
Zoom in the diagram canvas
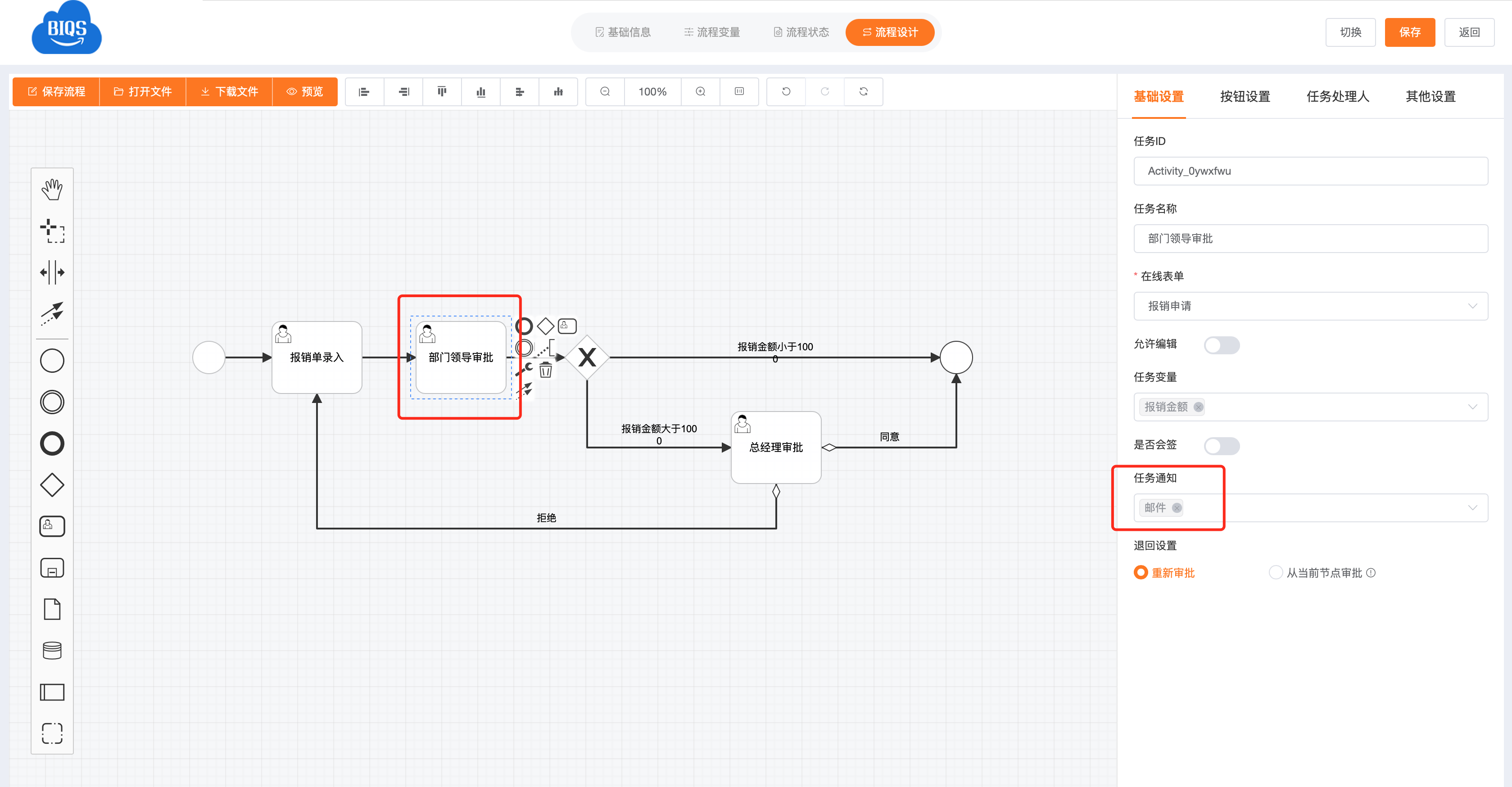coord(700,91)
